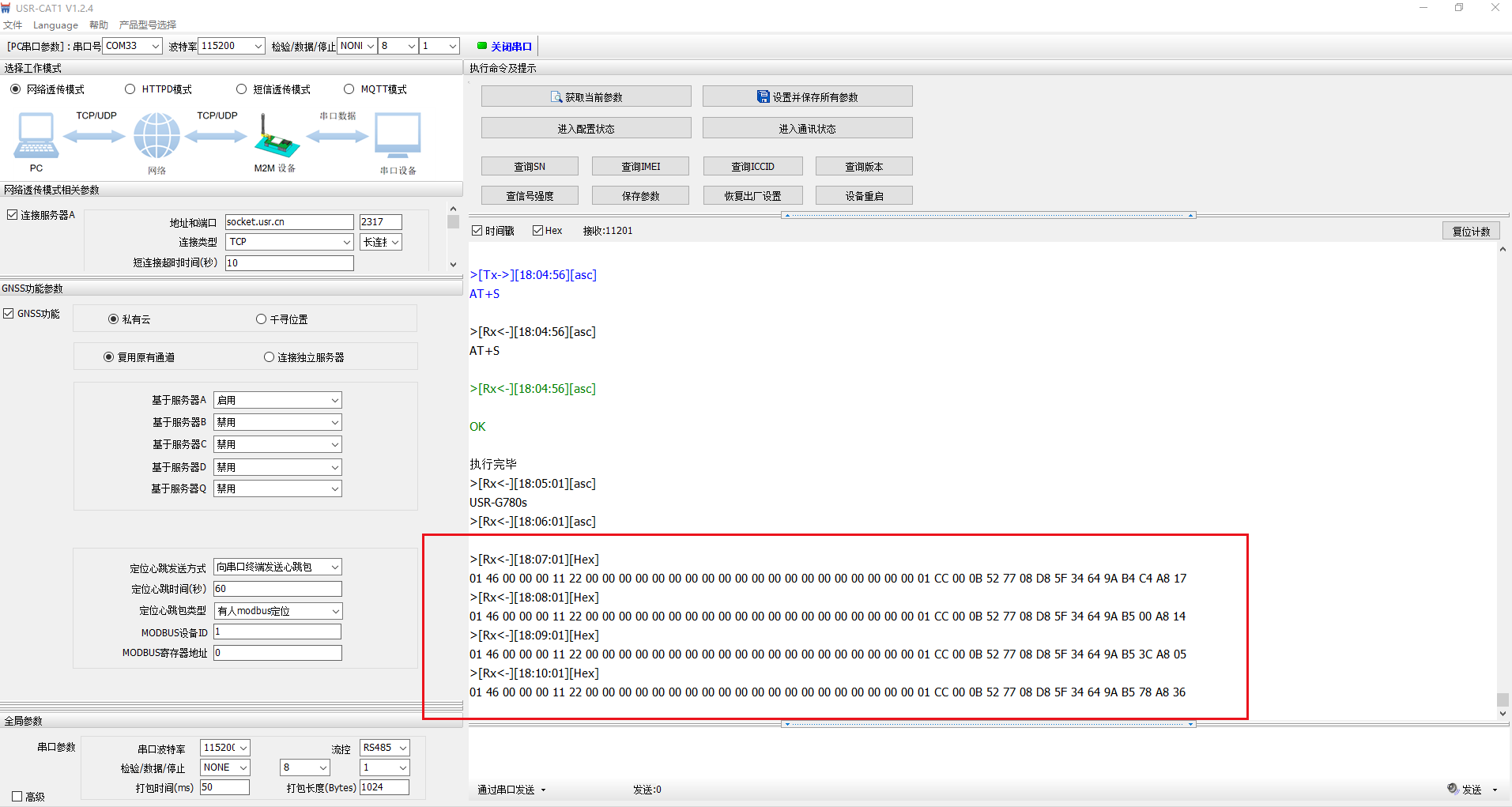
Task: Open the 流控 RS485 dropdown
Action: coord(402,748)
